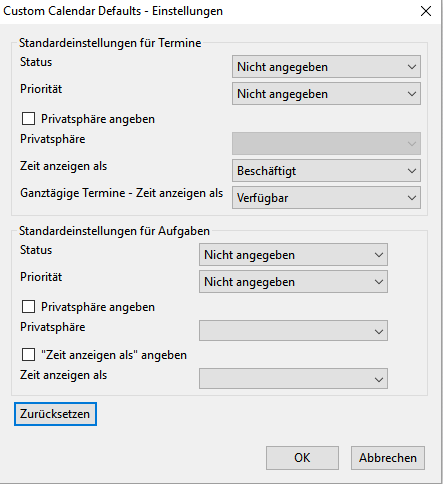The height and width of the screenshot is (484, 443).
Task: Click the Zurücksetzen button
Action: point(55,414)
